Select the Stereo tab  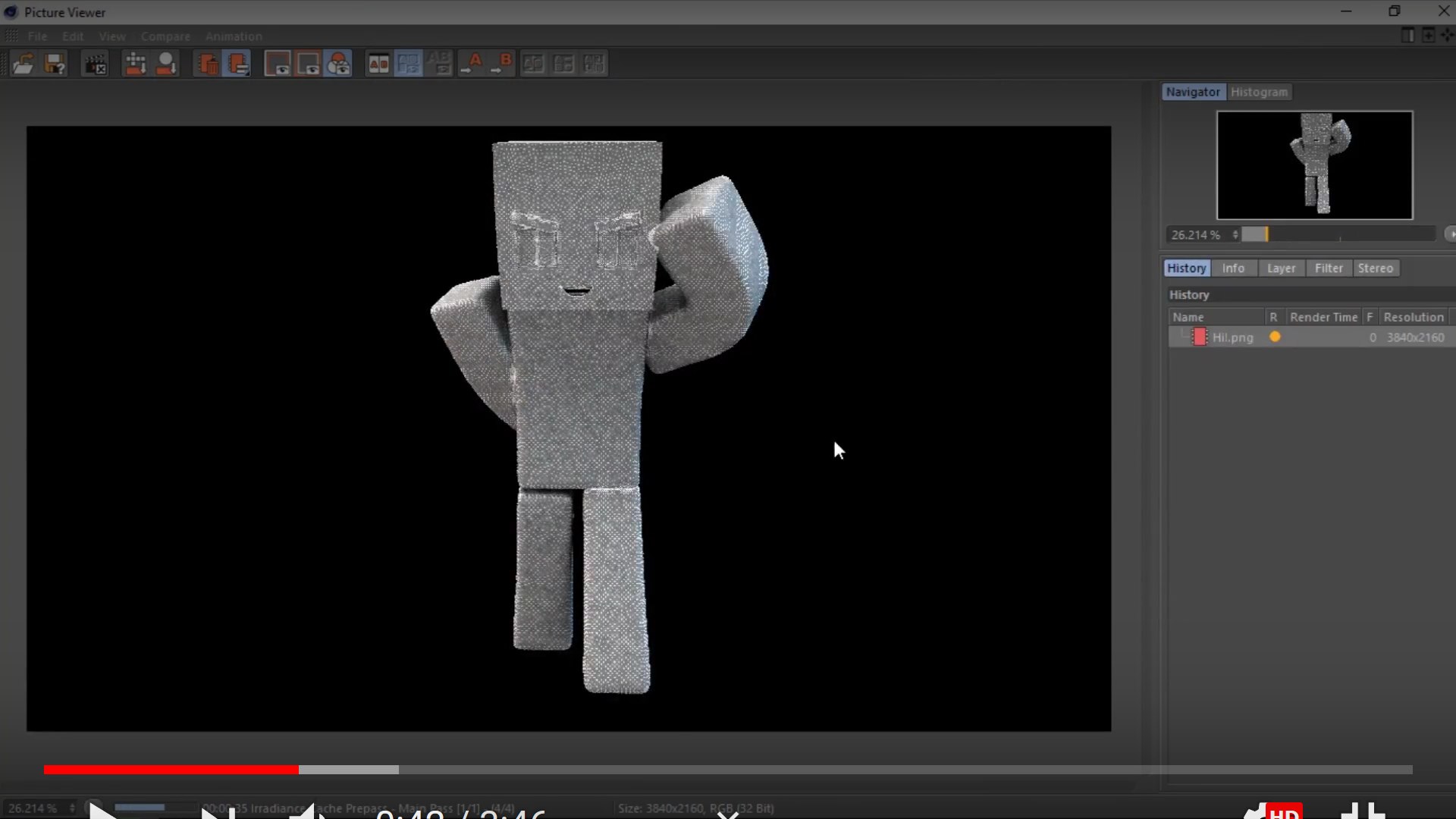(x=1376, y=268)
